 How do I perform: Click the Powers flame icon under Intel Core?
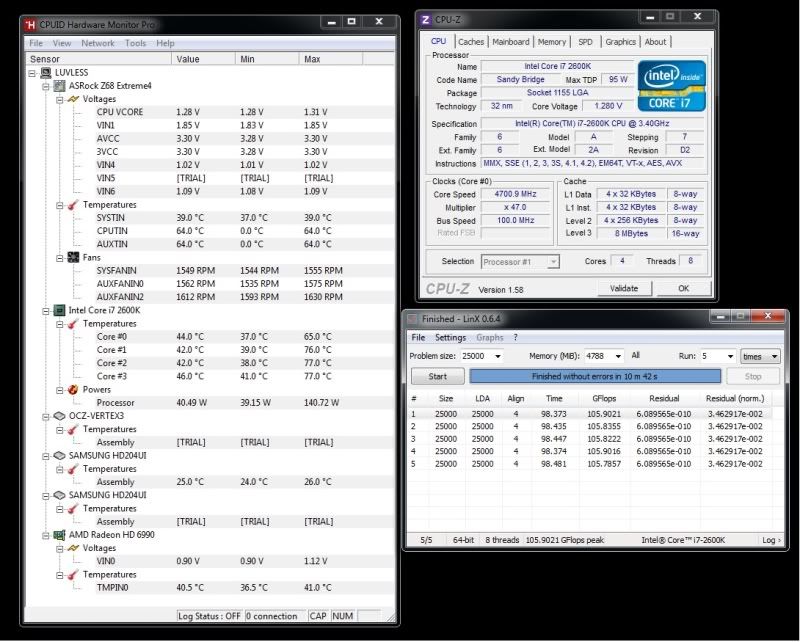73,389
